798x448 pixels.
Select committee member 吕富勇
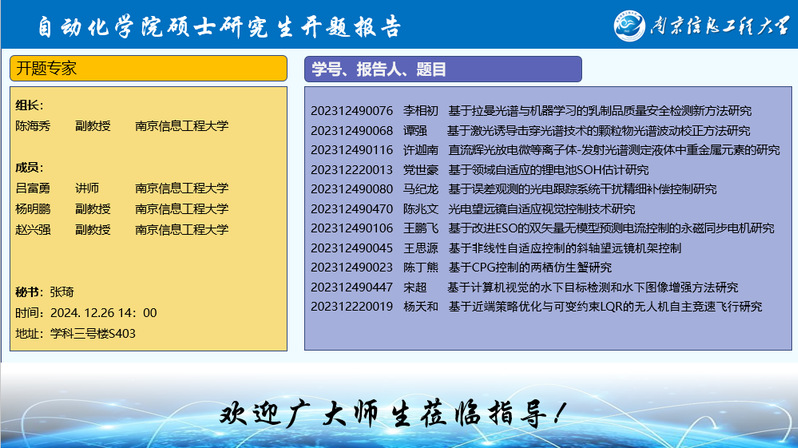pyautogui.click(x=33, y=188)
